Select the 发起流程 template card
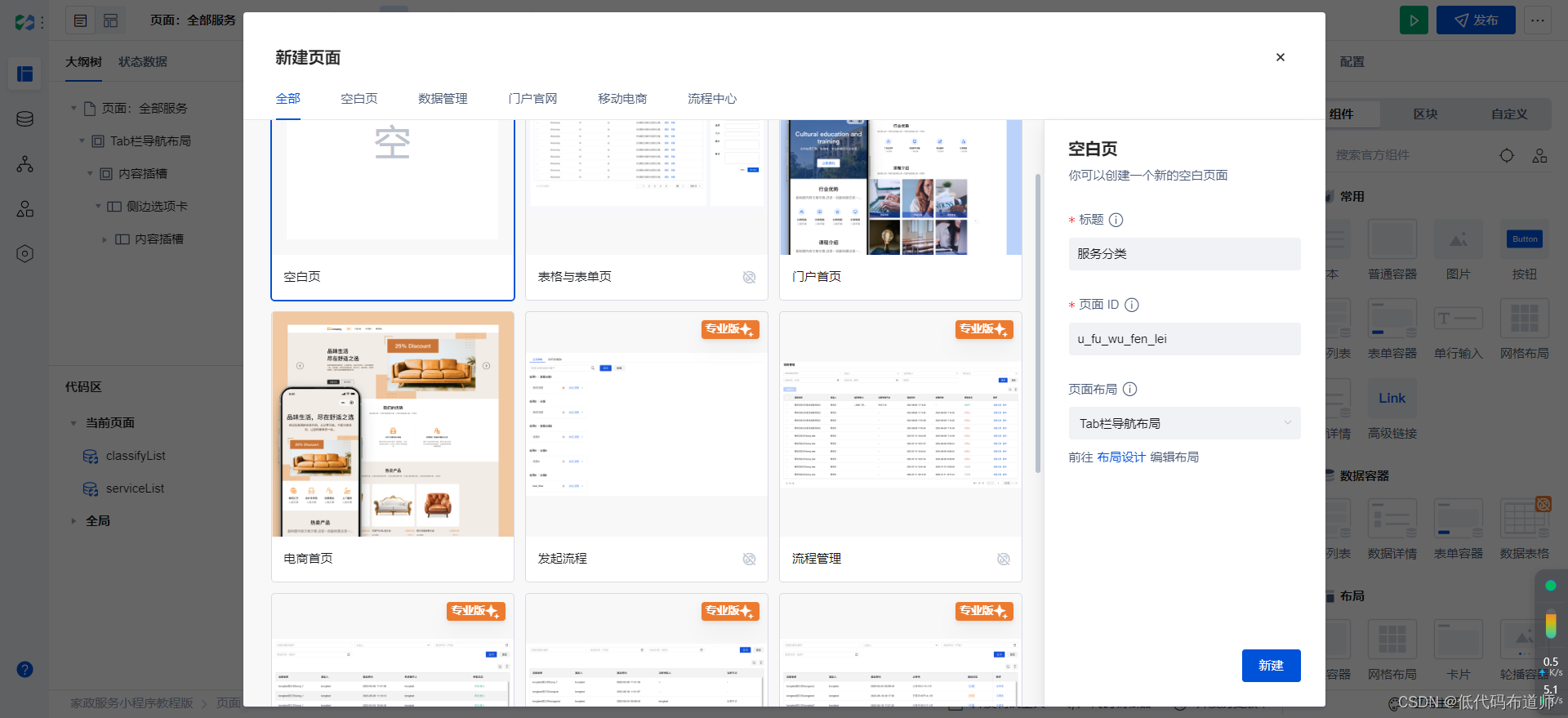Viewport: 1568px width, 718px height. pos(647,446)
